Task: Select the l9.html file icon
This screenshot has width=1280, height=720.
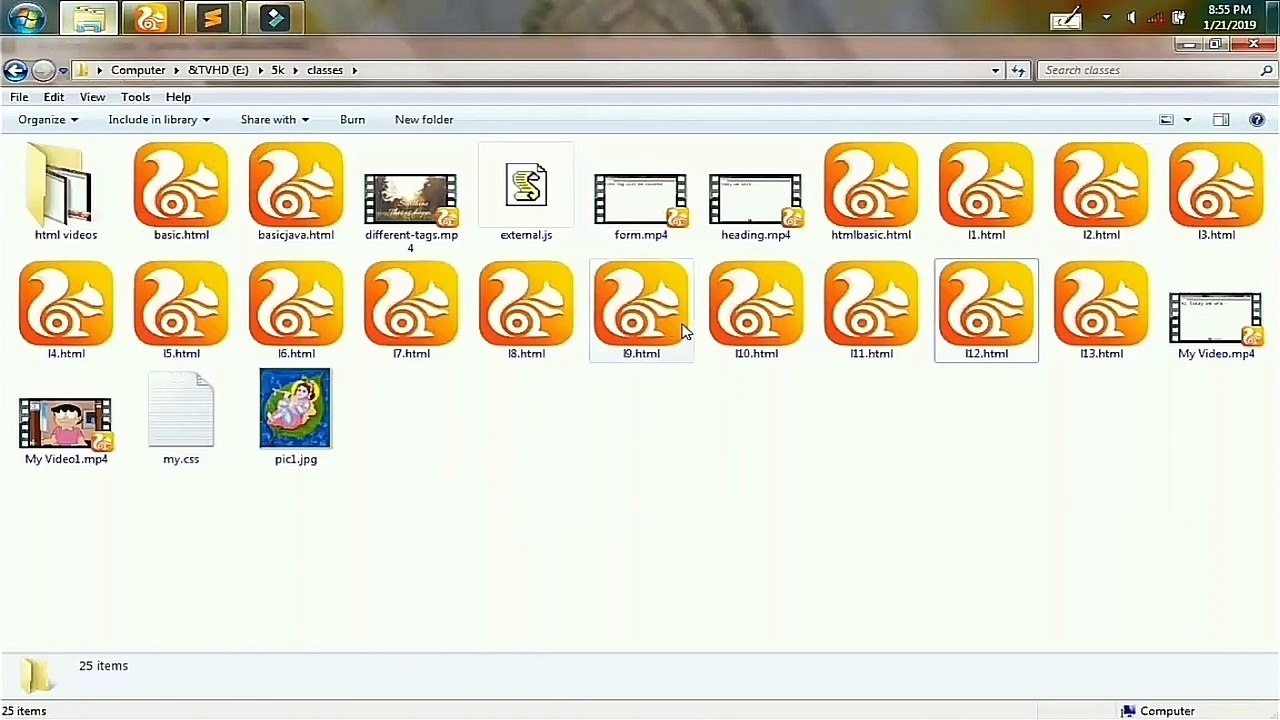Action: [641, 304]
